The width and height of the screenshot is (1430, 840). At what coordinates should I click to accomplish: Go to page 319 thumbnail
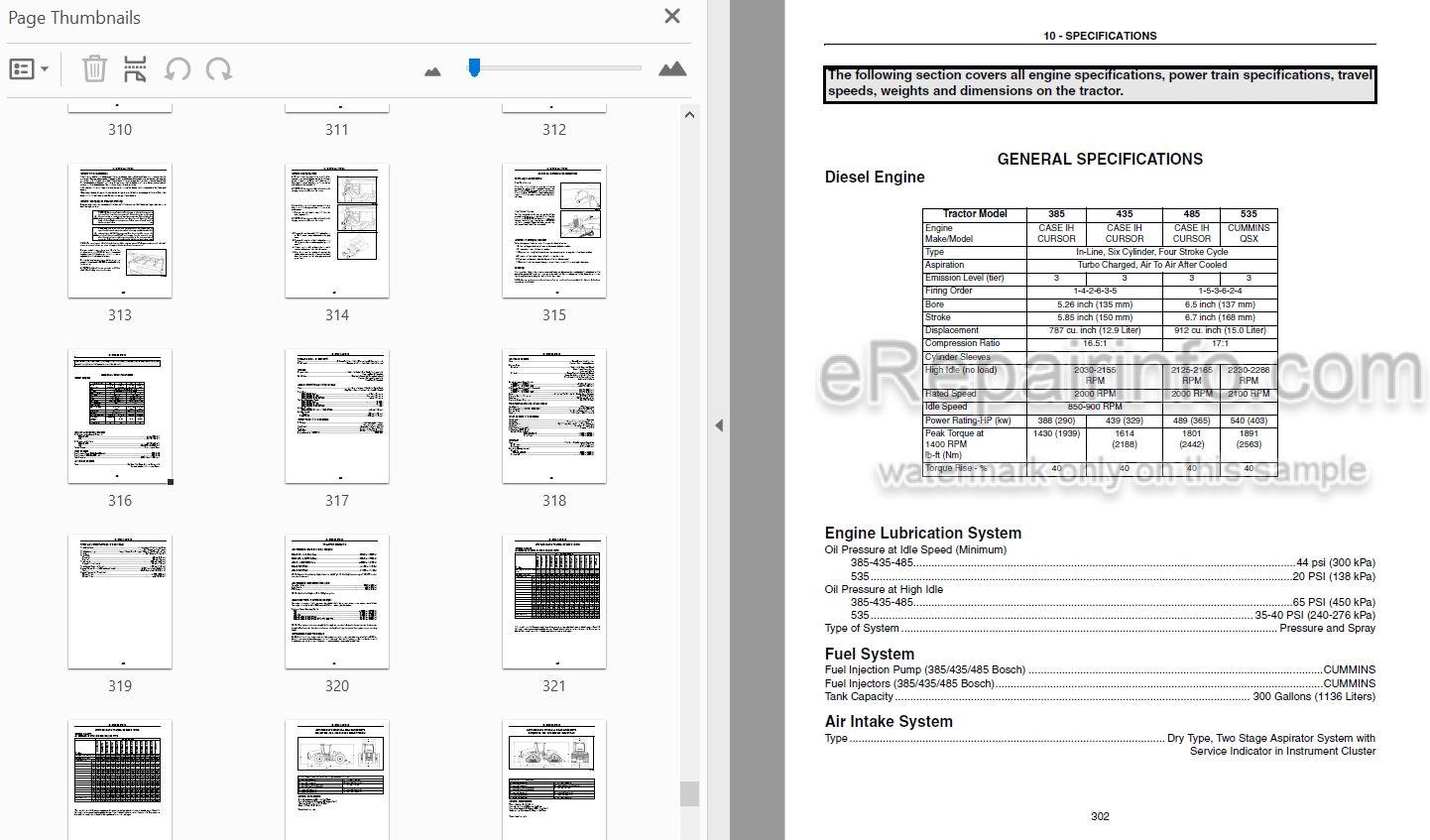coord(120,602)
